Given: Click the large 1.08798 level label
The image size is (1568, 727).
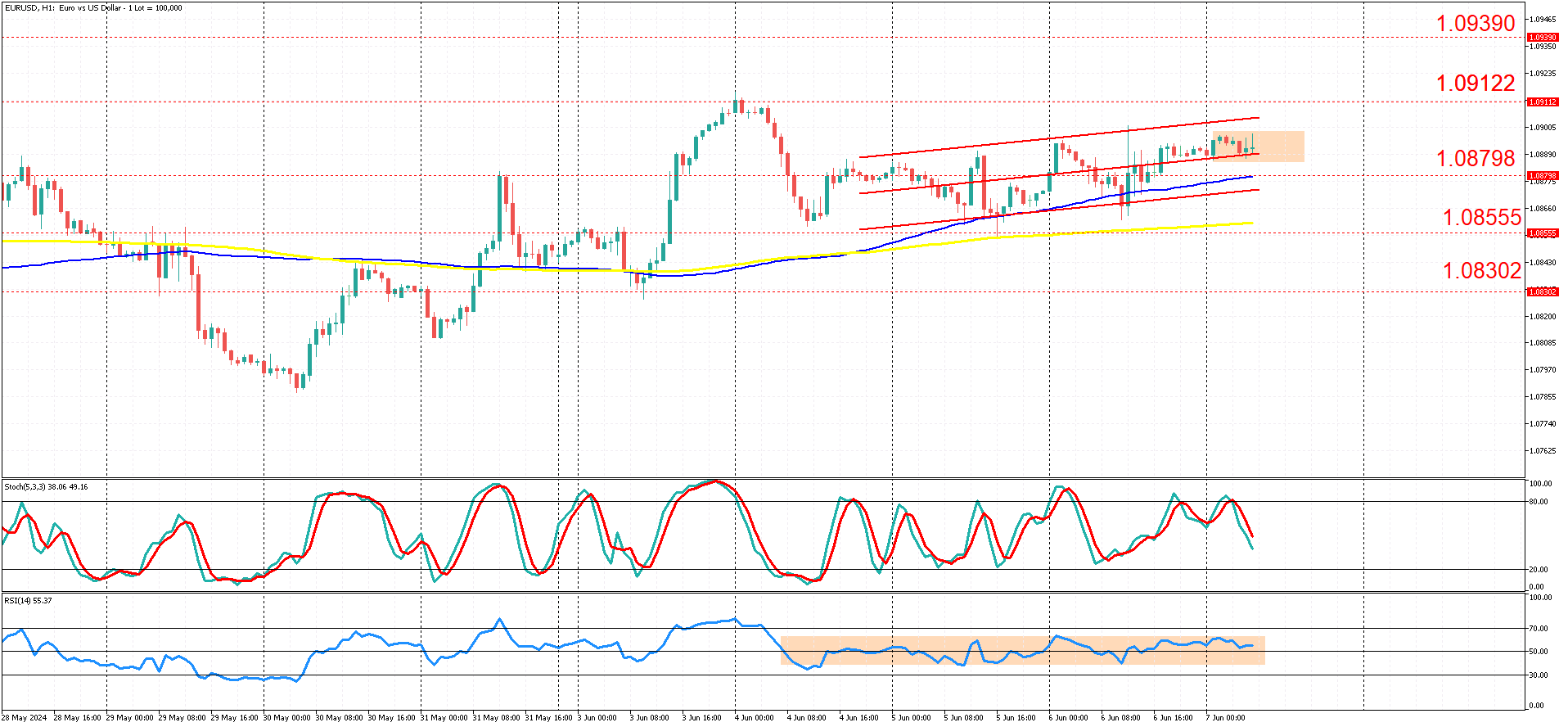Looking at the screenshot, I should coord(1476,158).
